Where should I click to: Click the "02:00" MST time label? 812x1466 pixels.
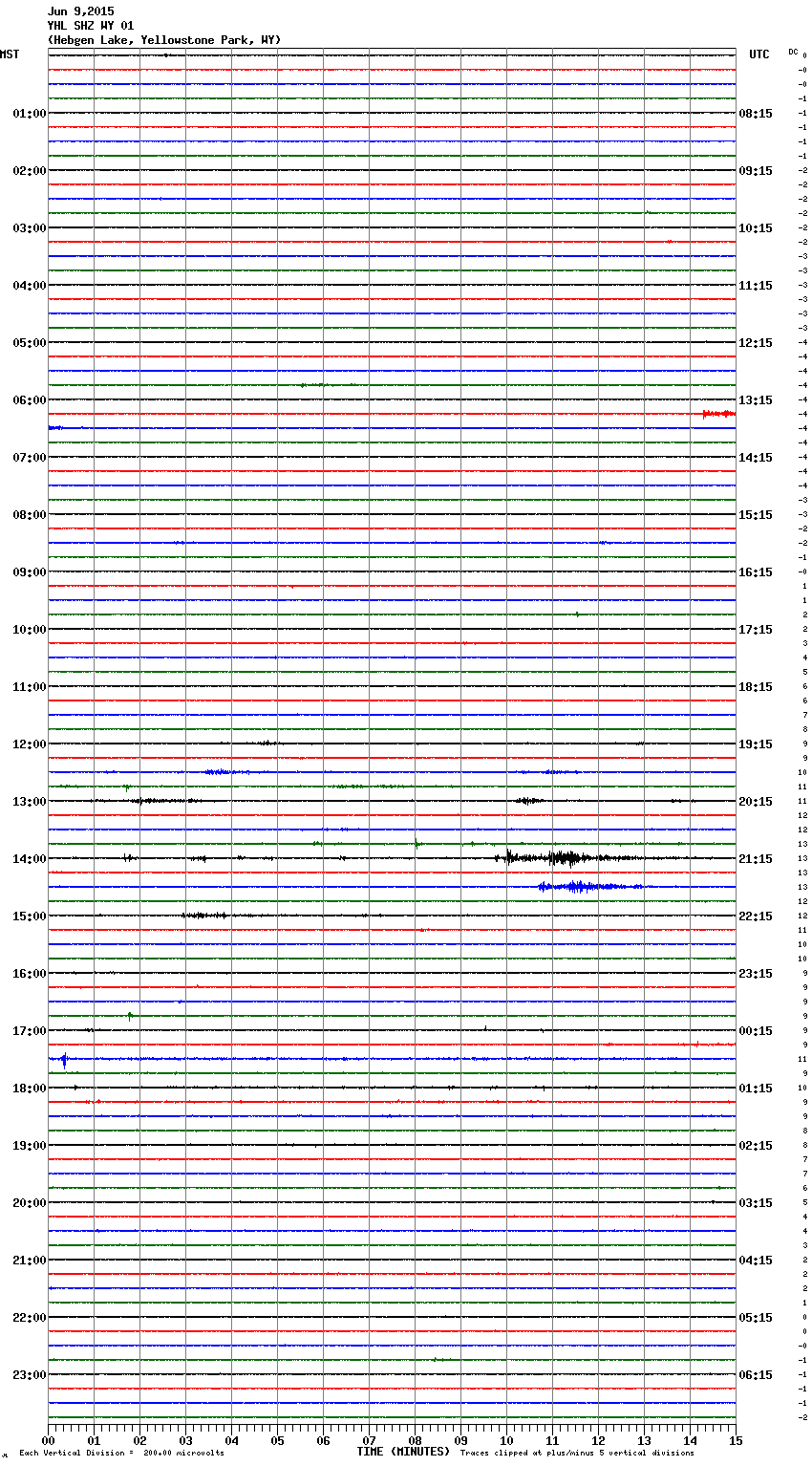(30, 171)
